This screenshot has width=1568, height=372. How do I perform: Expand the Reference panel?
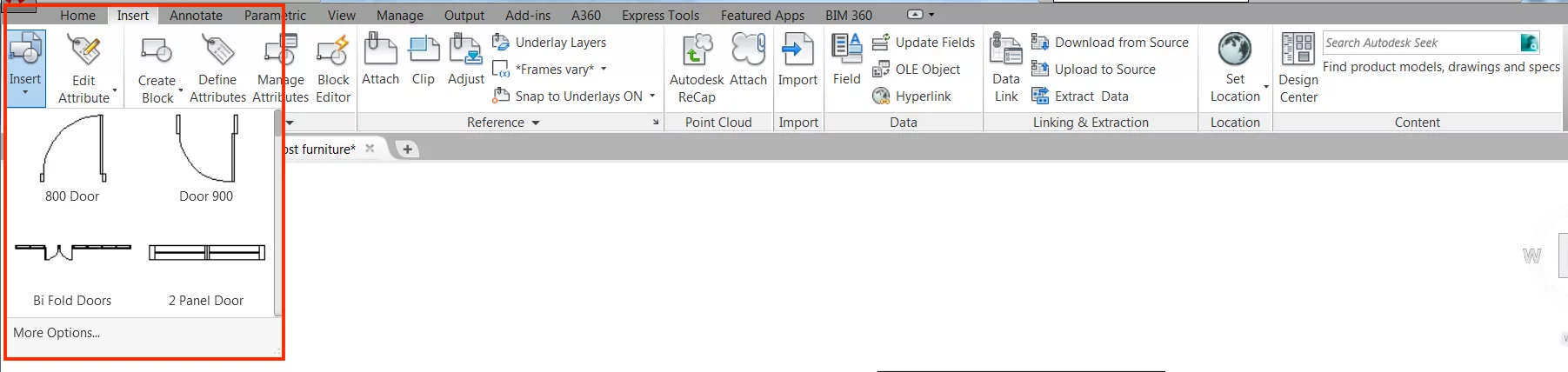tap(504, 123)
